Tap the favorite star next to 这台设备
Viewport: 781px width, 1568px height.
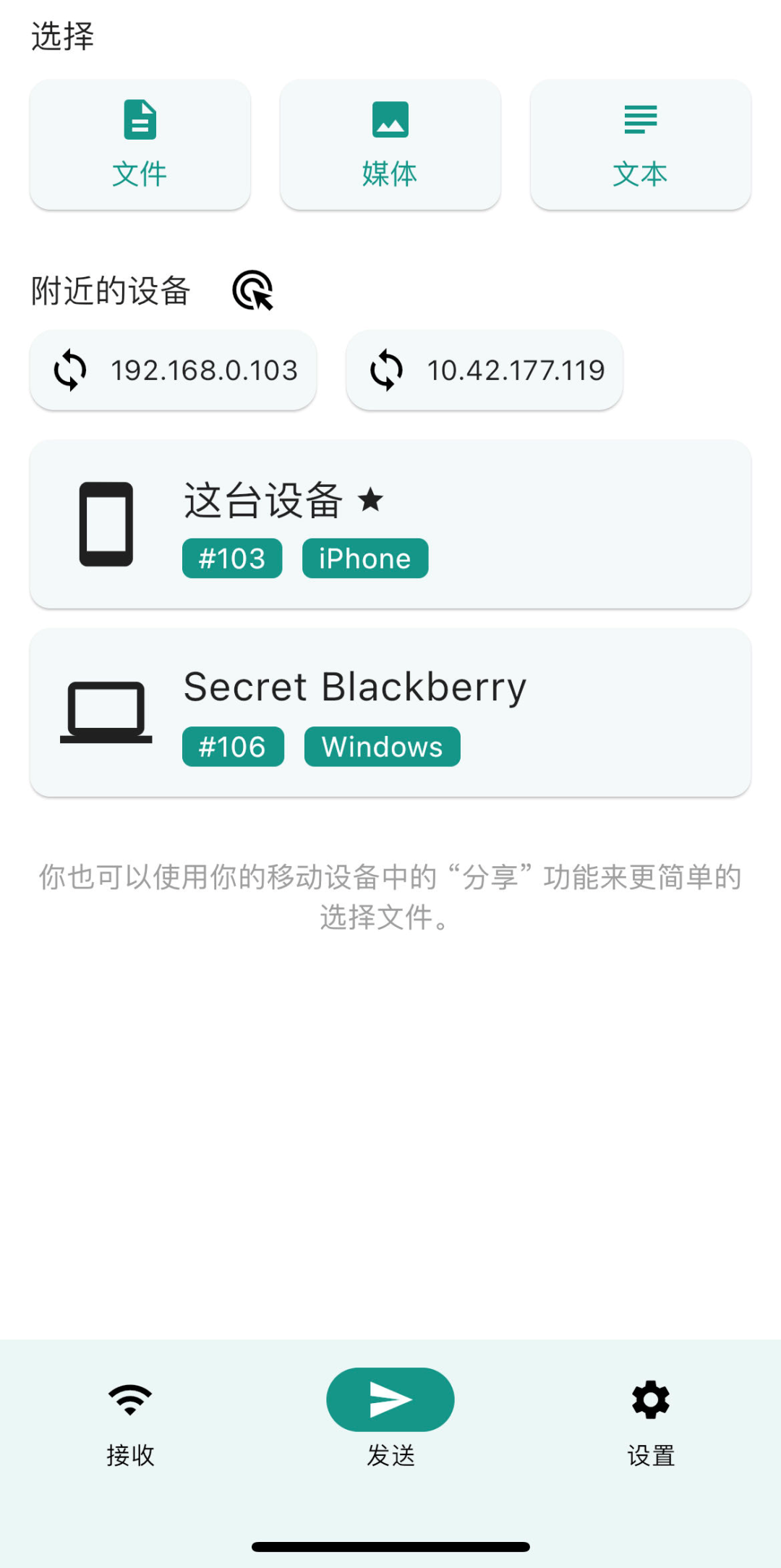click(371, 499)
